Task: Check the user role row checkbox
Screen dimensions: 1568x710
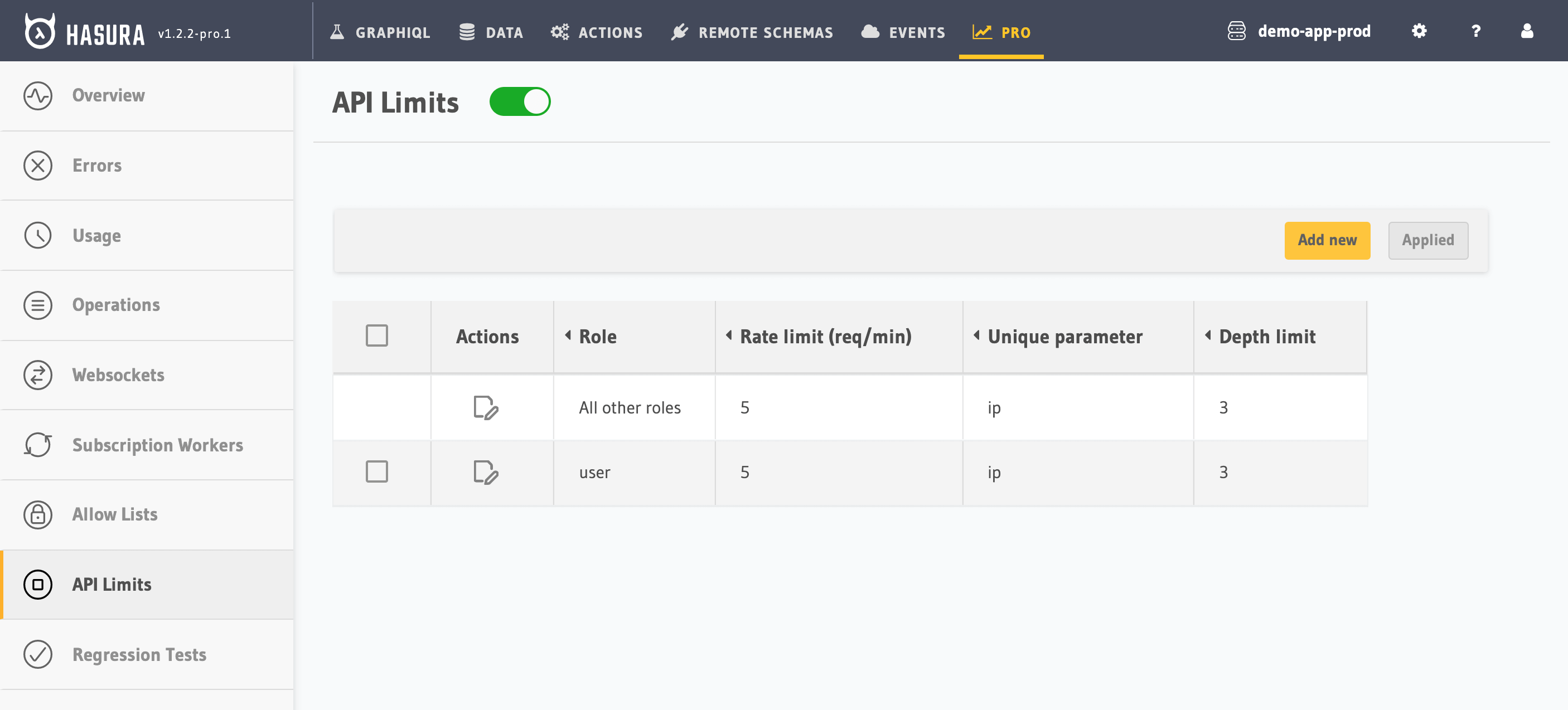Action: pos(377,472)
